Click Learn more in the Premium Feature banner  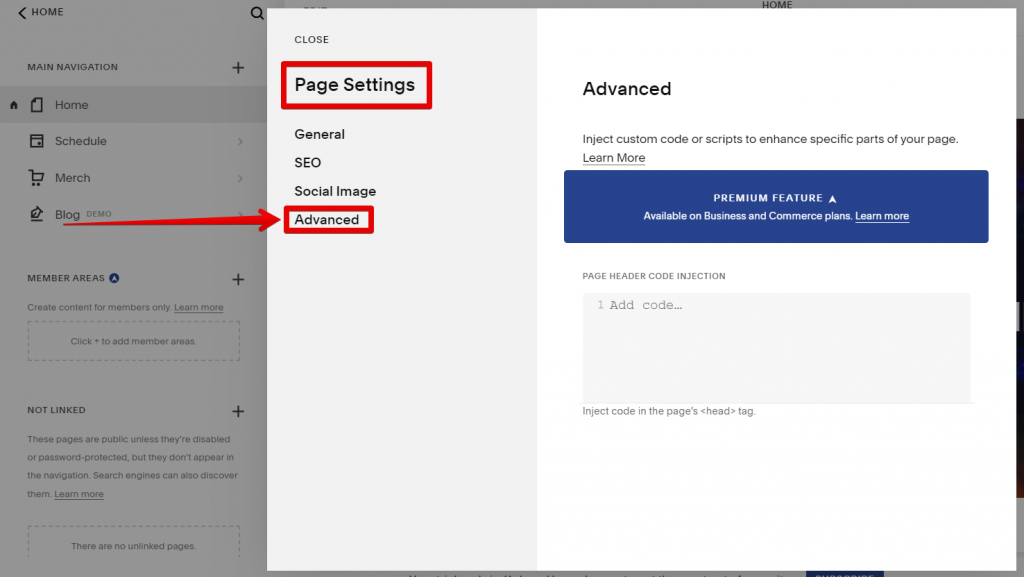pyautogui.click(x=881, y=215)
